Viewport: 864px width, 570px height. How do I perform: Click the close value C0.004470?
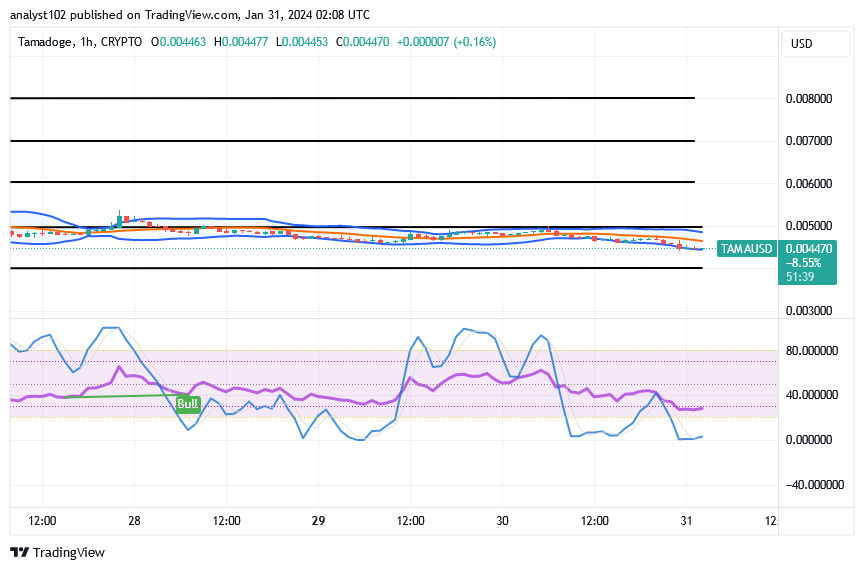363,42
